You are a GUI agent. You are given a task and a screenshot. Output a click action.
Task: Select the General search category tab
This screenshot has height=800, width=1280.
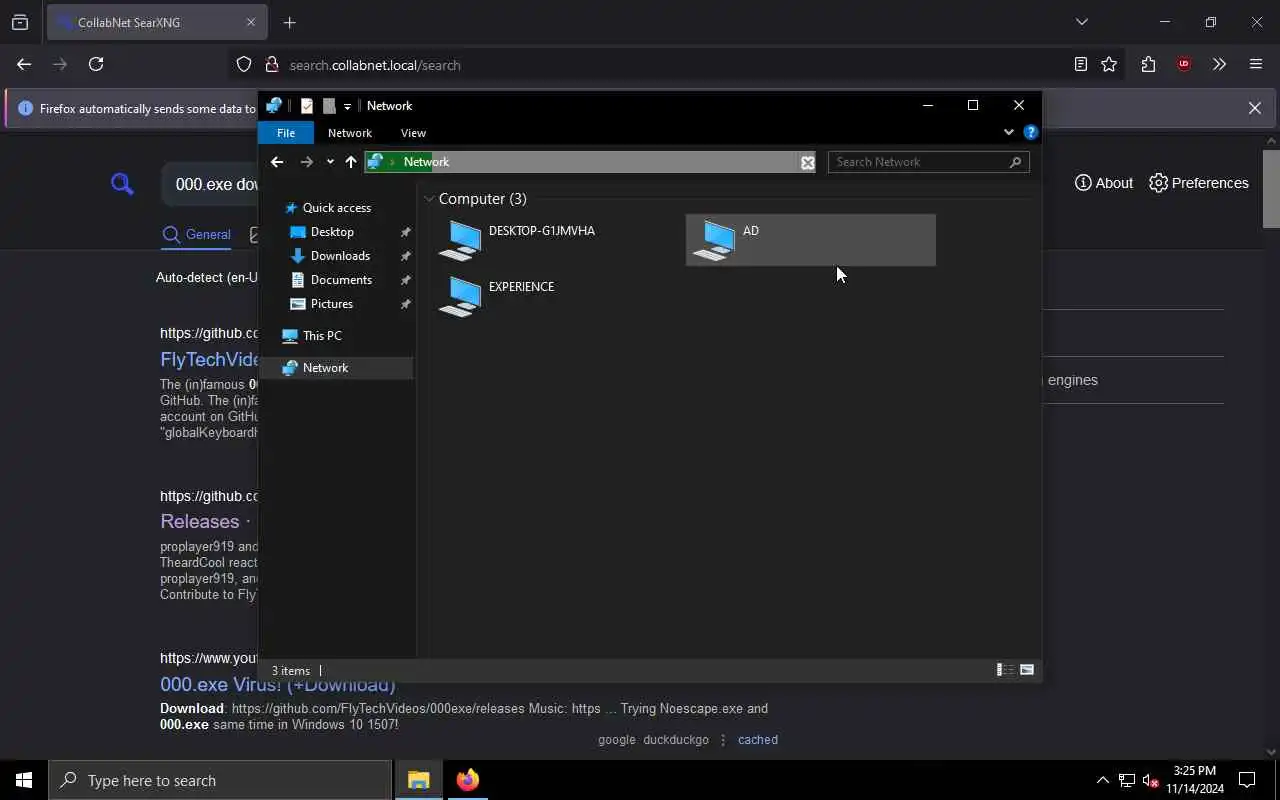tap(196, 235)
